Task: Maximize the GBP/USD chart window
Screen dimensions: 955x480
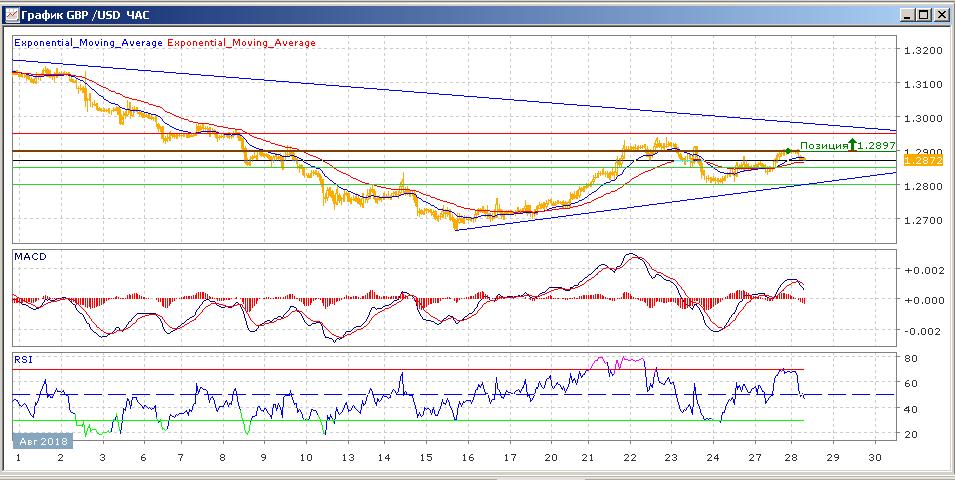Action: tap(921, 15)
